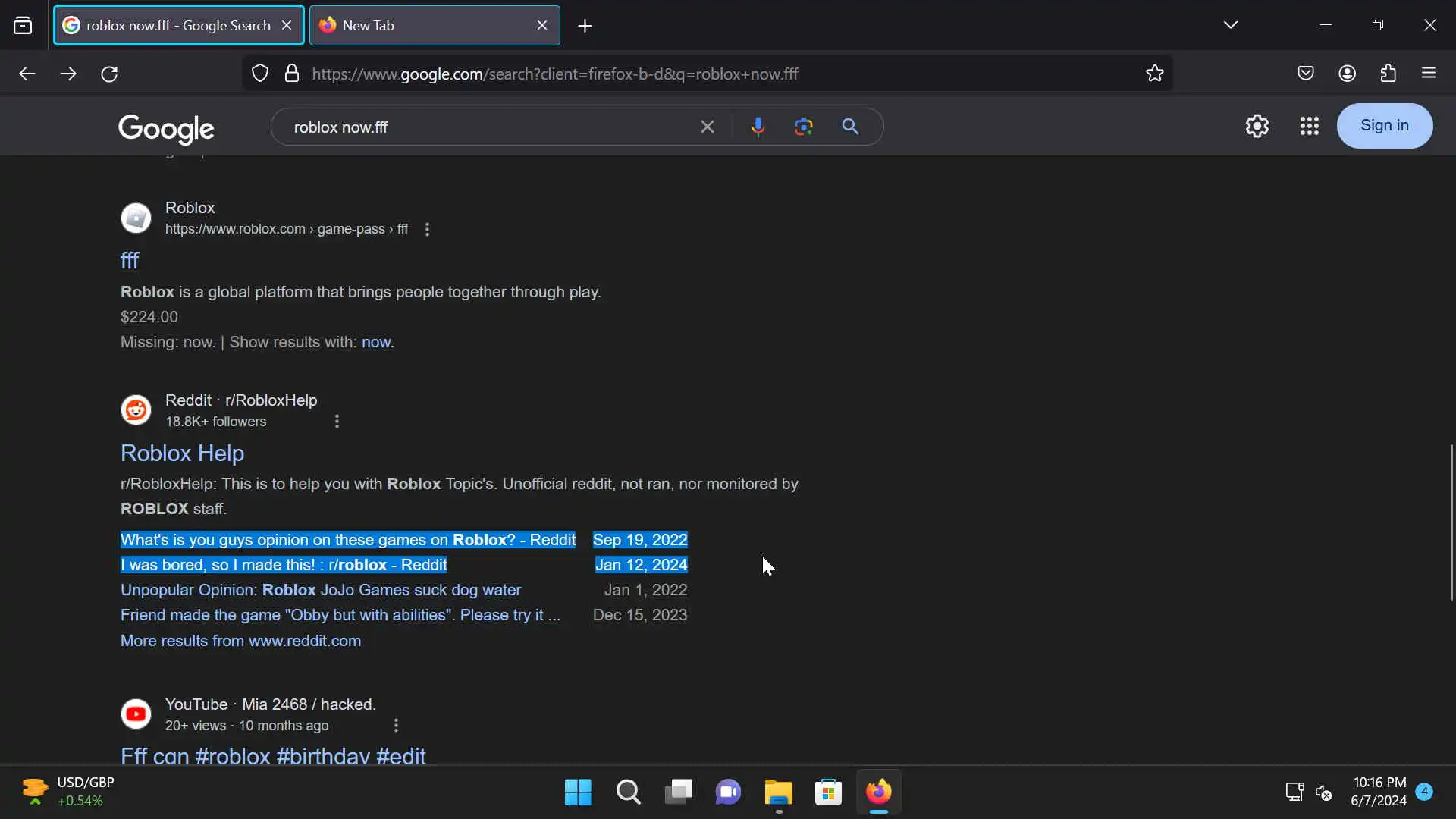
Task: Open Firefox extensions puzzle icon
Action: (x=1388, y=74)
